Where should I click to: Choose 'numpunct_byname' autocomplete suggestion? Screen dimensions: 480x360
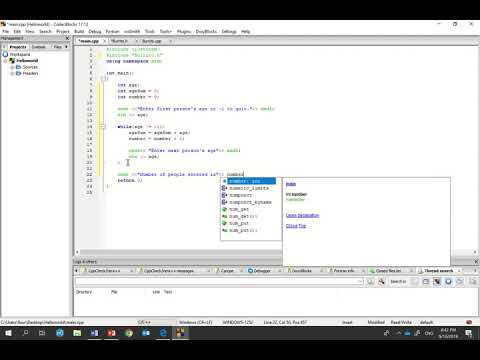click(x=251, y=202)
